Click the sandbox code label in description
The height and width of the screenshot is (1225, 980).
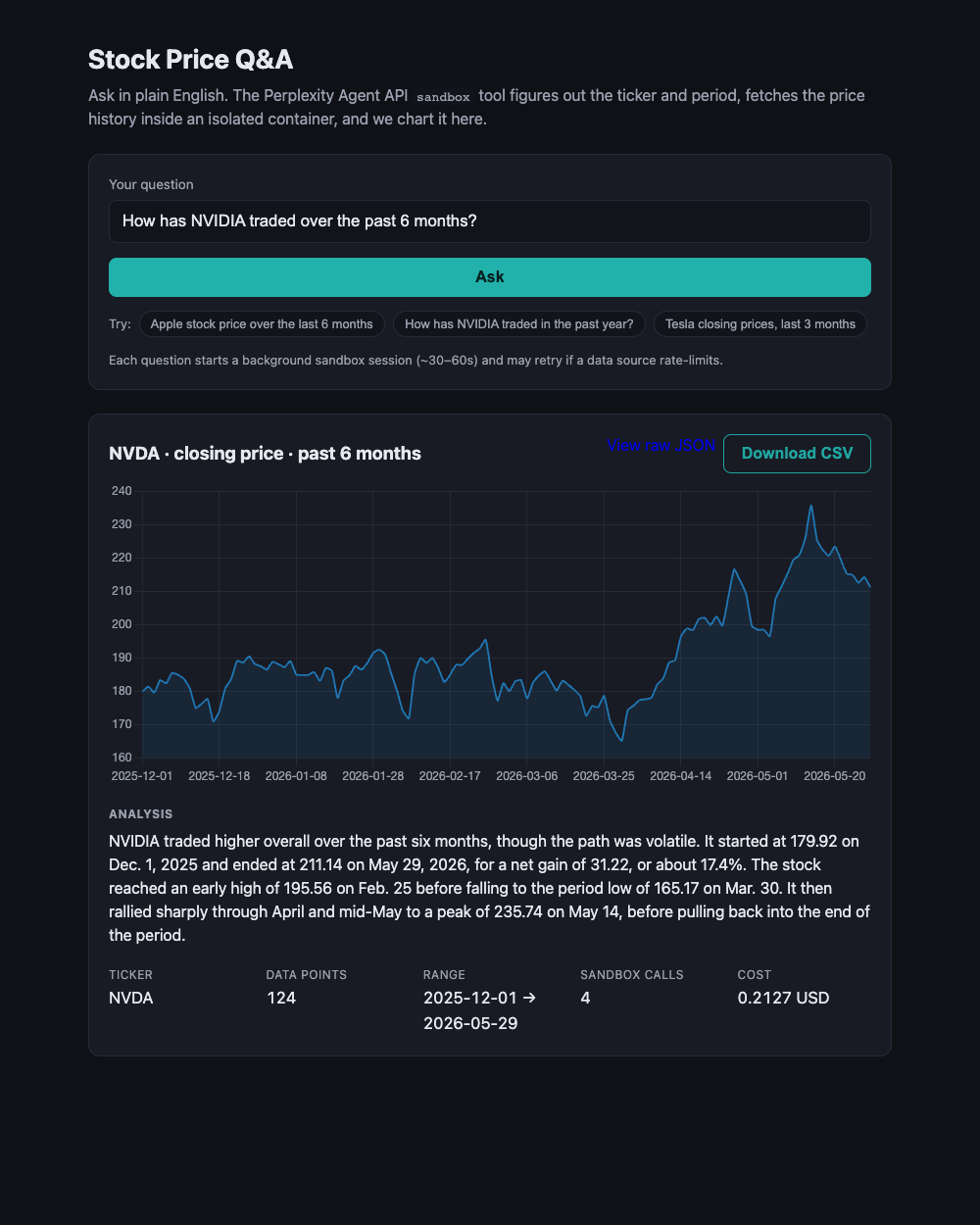443,97
